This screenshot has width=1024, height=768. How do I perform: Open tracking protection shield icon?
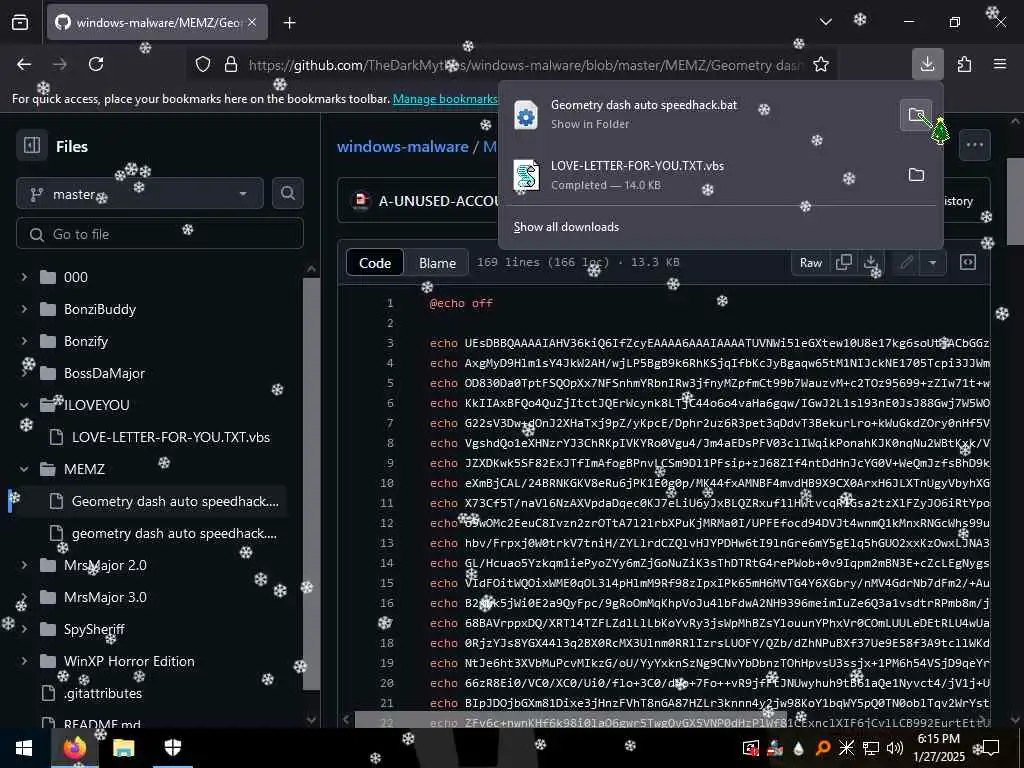click(x=203, y=65)
